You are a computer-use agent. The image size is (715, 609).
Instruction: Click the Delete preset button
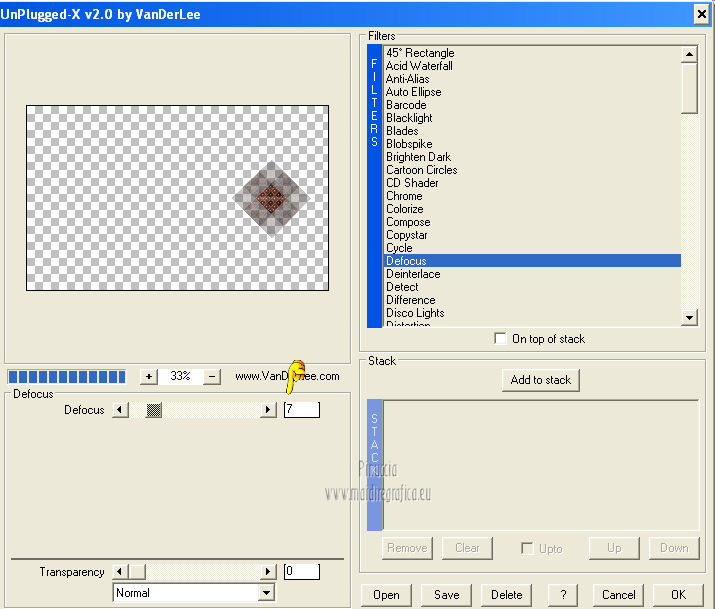click(x=507, y=595)
